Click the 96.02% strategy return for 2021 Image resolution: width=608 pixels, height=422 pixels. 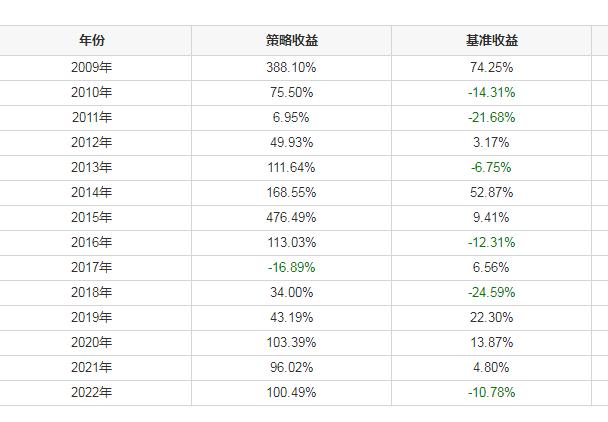(x=291, y=367)
